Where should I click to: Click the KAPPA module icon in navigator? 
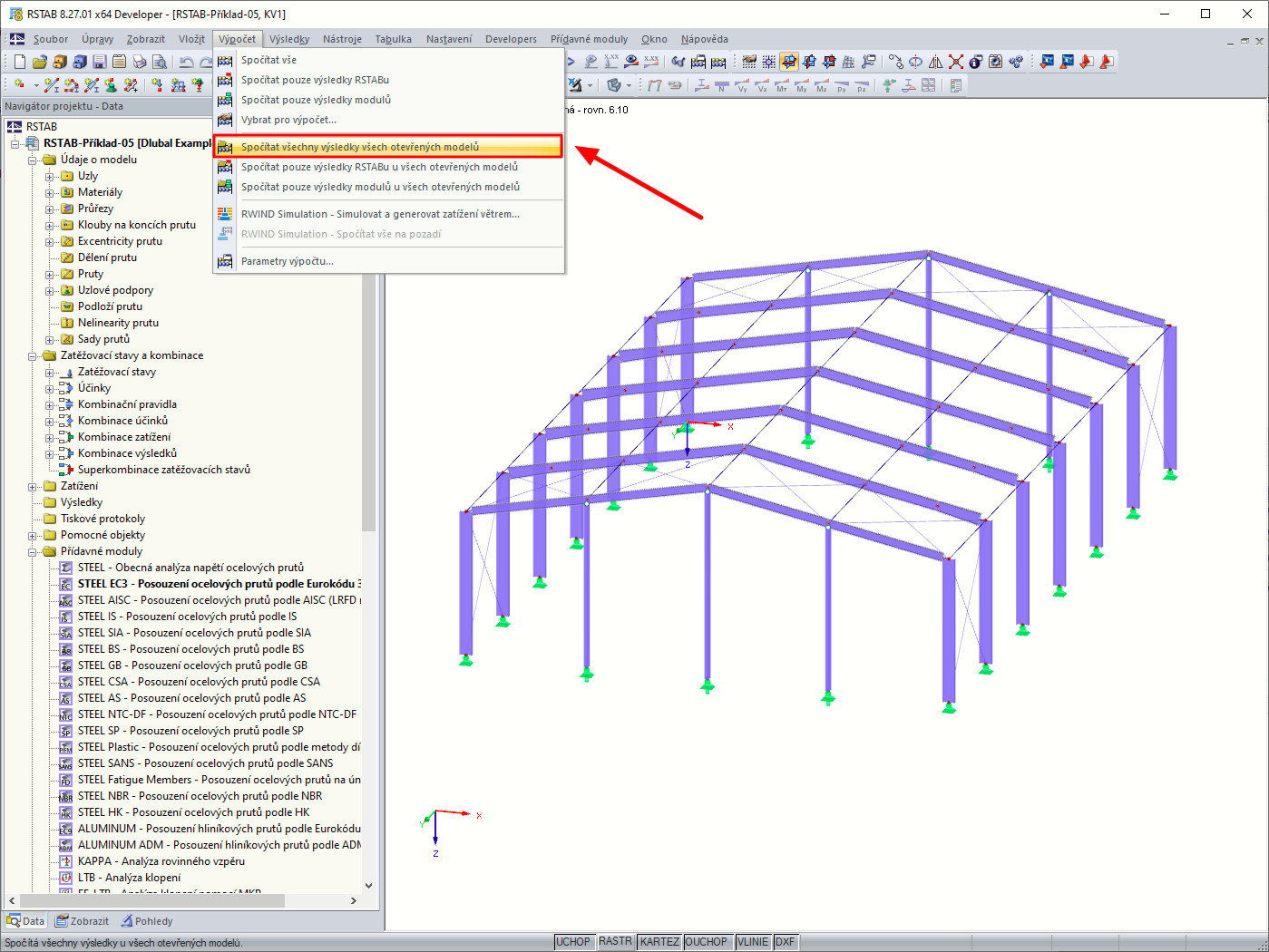coord(65,861)
